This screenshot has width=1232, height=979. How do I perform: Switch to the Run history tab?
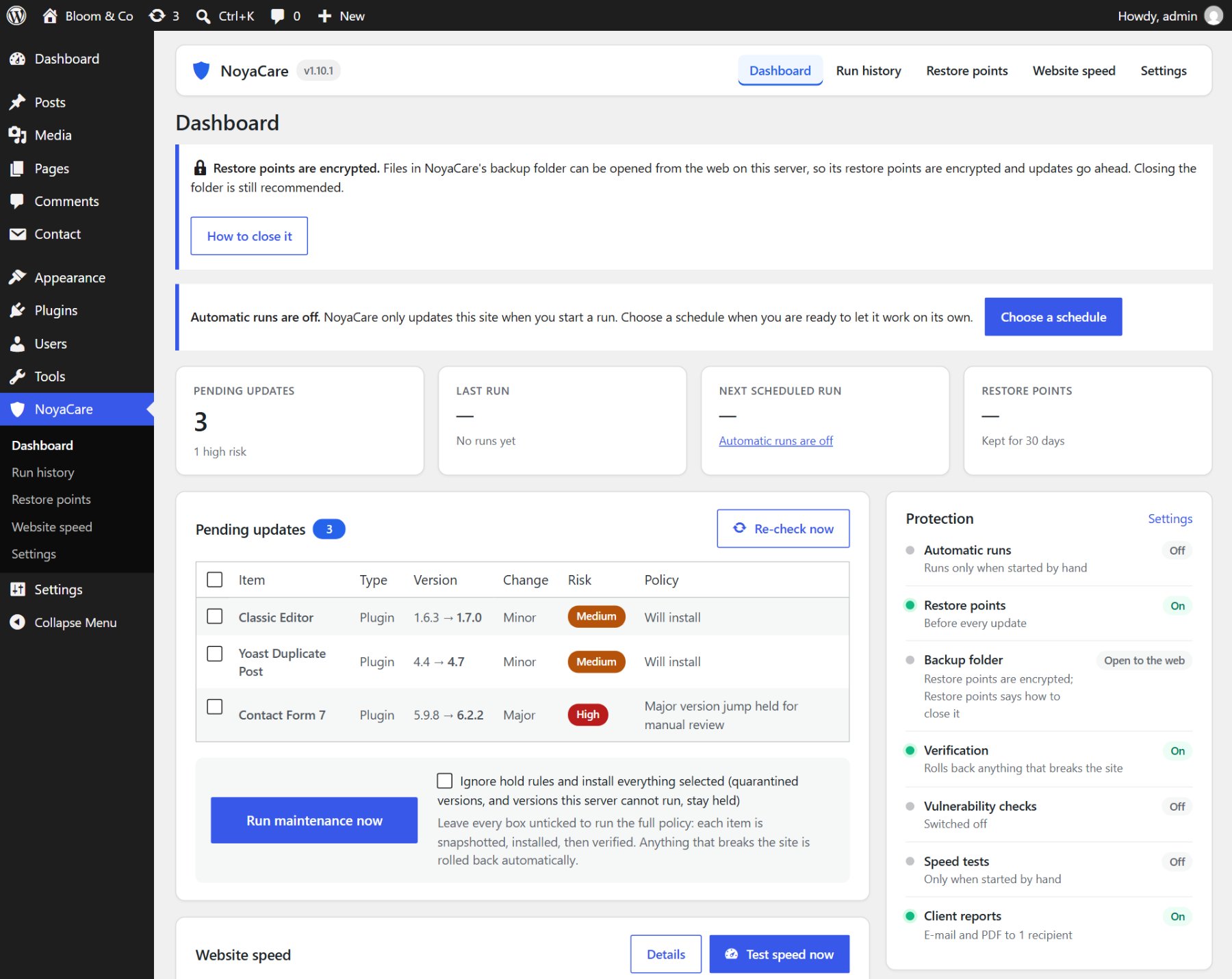point(869,71)
